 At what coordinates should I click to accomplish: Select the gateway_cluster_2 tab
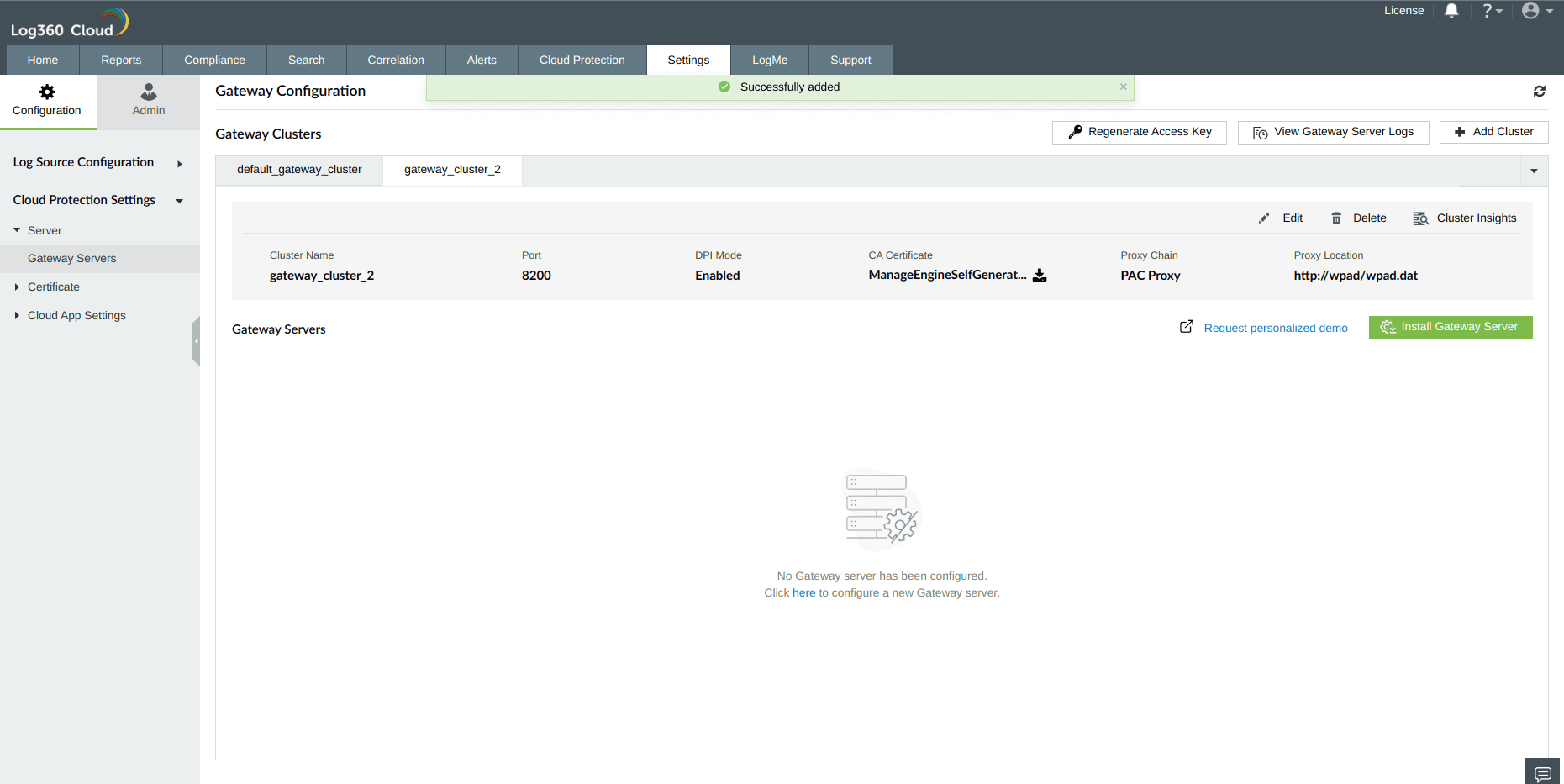[452, 170]
